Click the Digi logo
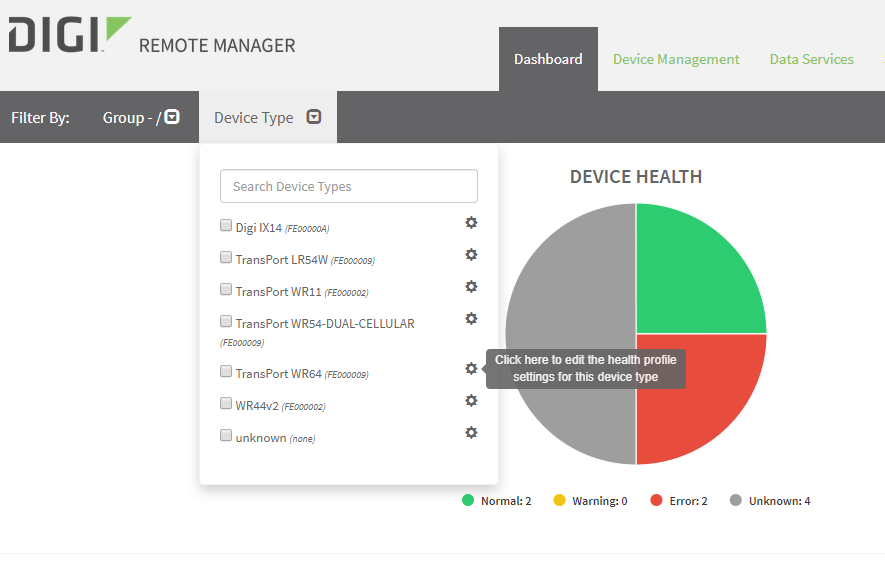 (70, 34)
